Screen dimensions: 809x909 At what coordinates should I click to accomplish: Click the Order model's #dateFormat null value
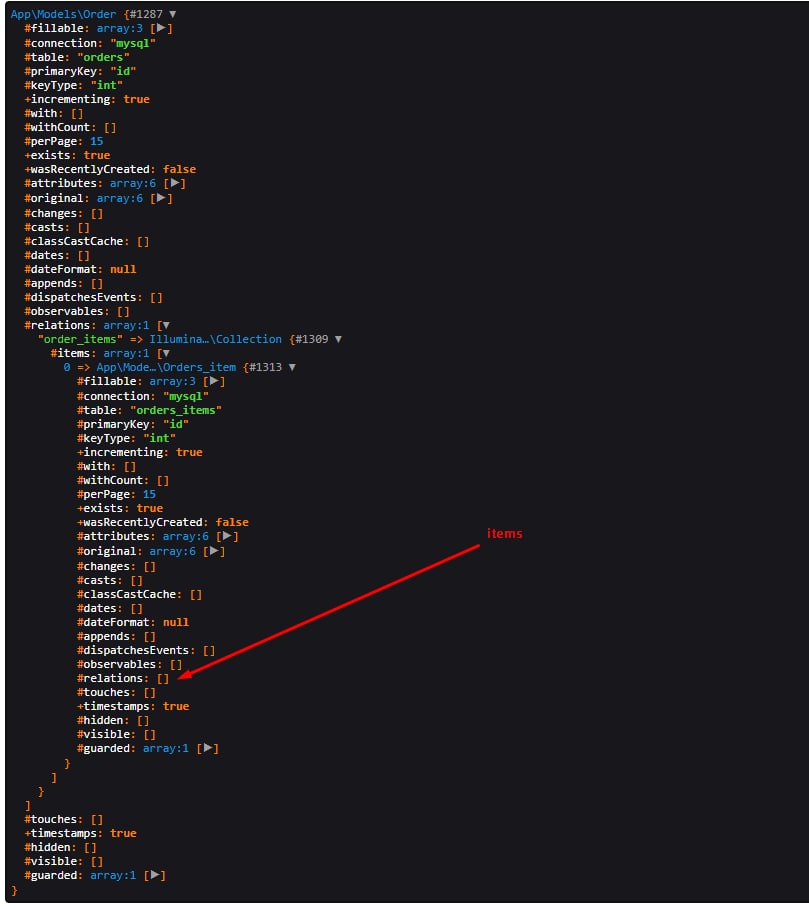(x=123, y=270)
